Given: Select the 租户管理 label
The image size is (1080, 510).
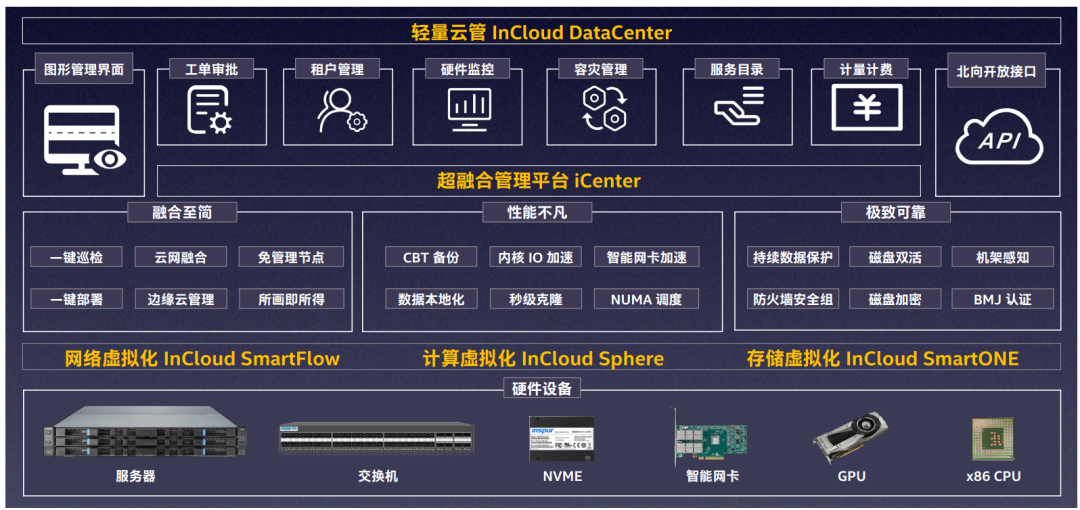Looking at the screenshot, I should pyautogui.click(x=338, y=69).
